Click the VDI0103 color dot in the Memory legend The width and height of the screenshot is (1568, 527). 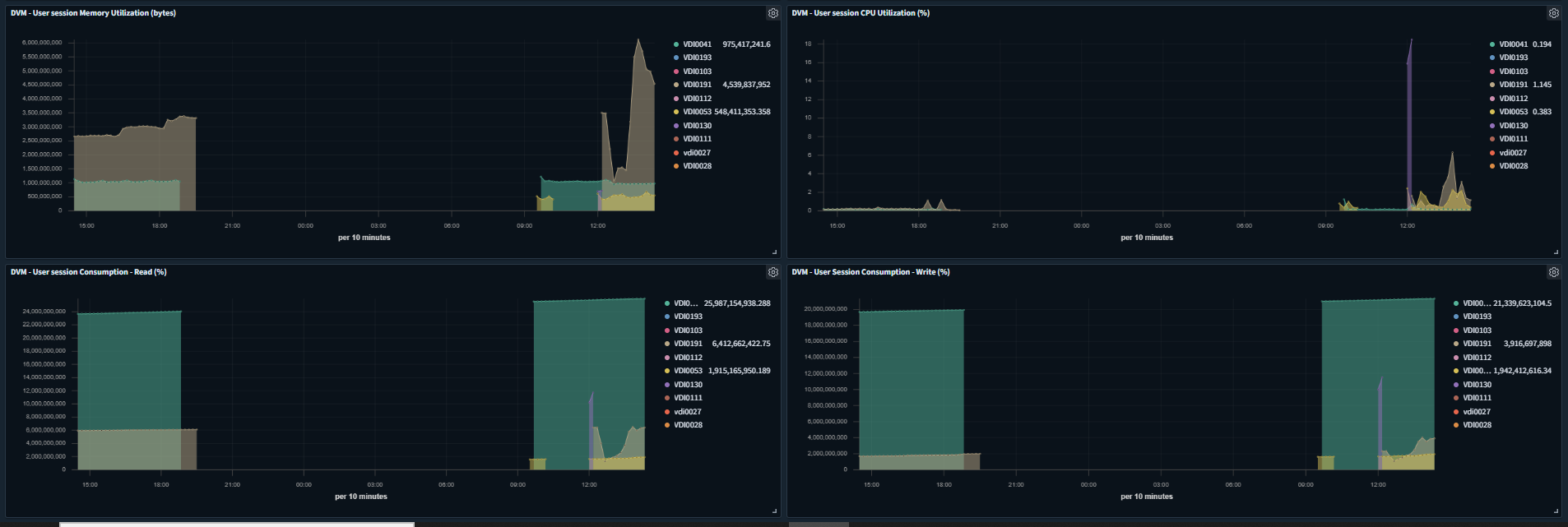coord(676,72)
